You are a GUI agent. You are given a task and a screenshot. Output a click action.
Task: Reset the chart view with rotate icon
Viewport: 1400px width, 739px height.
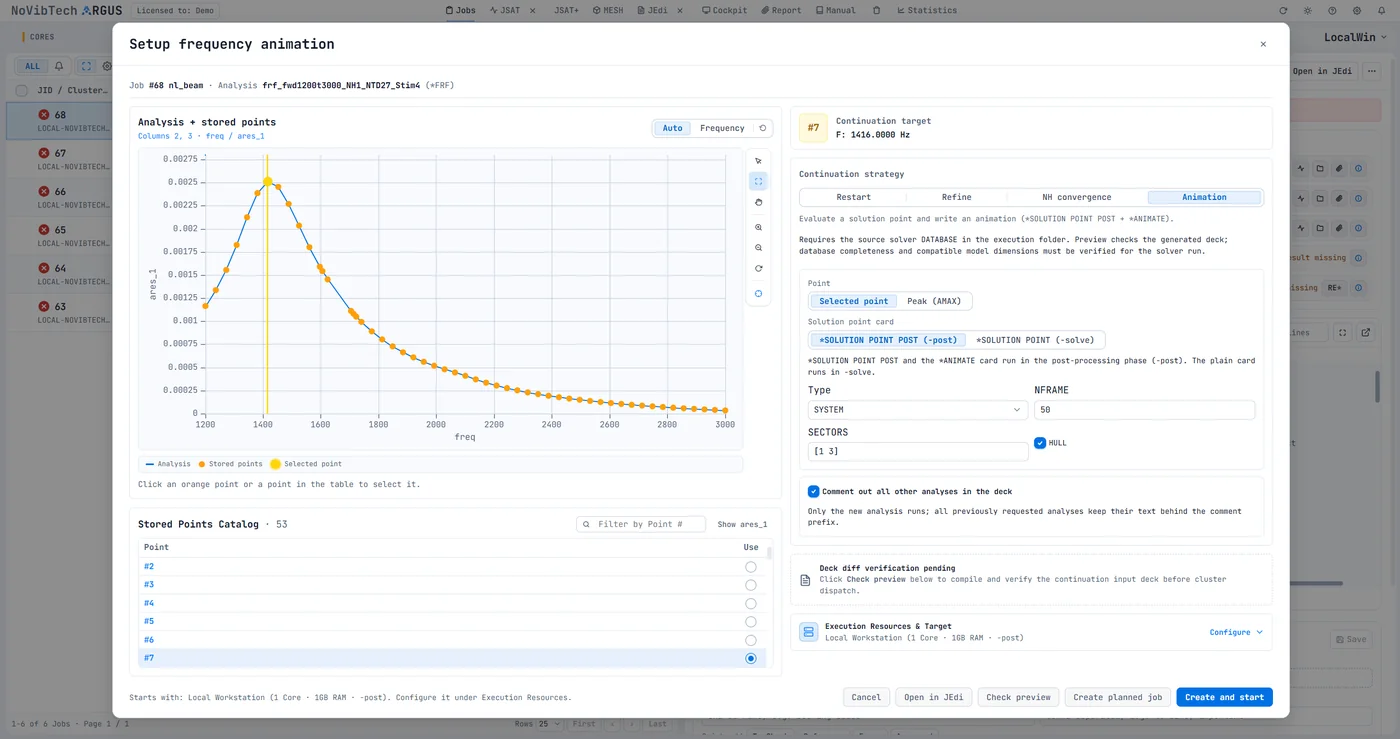pos(758,269)
